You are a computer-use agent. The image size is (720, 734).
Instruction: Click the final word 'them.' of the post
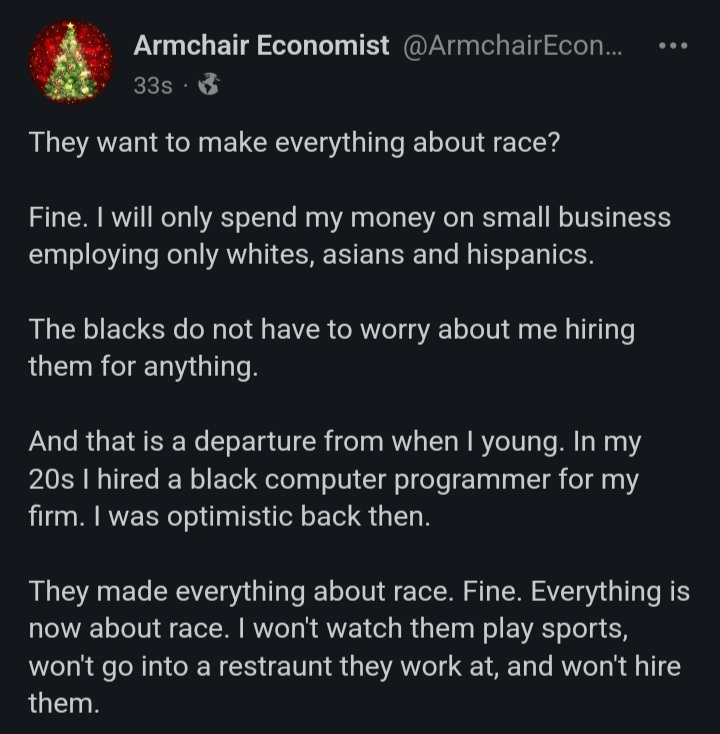click(x=64, y=704)
